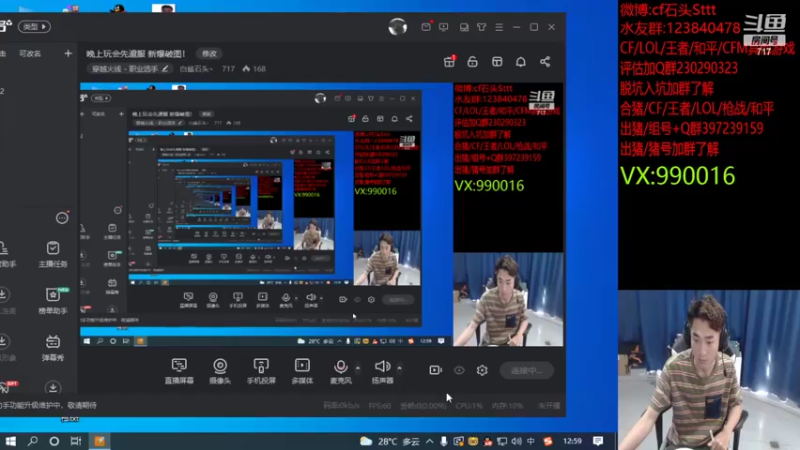Click the notification bell icon above preview

[x=520, y=62]
